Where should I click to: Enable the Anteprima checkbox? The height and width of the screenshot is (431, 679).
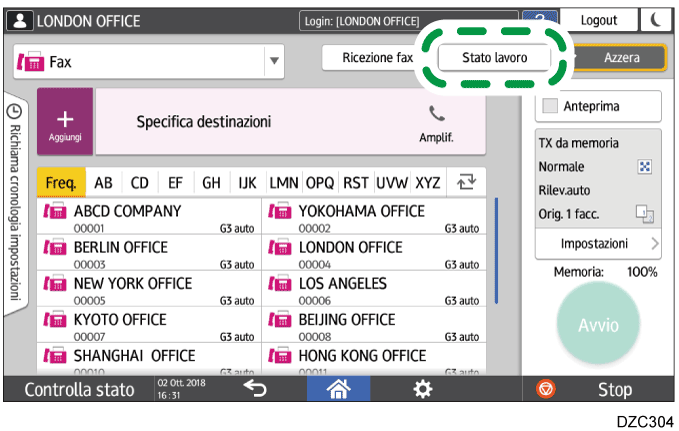point(550,106)
